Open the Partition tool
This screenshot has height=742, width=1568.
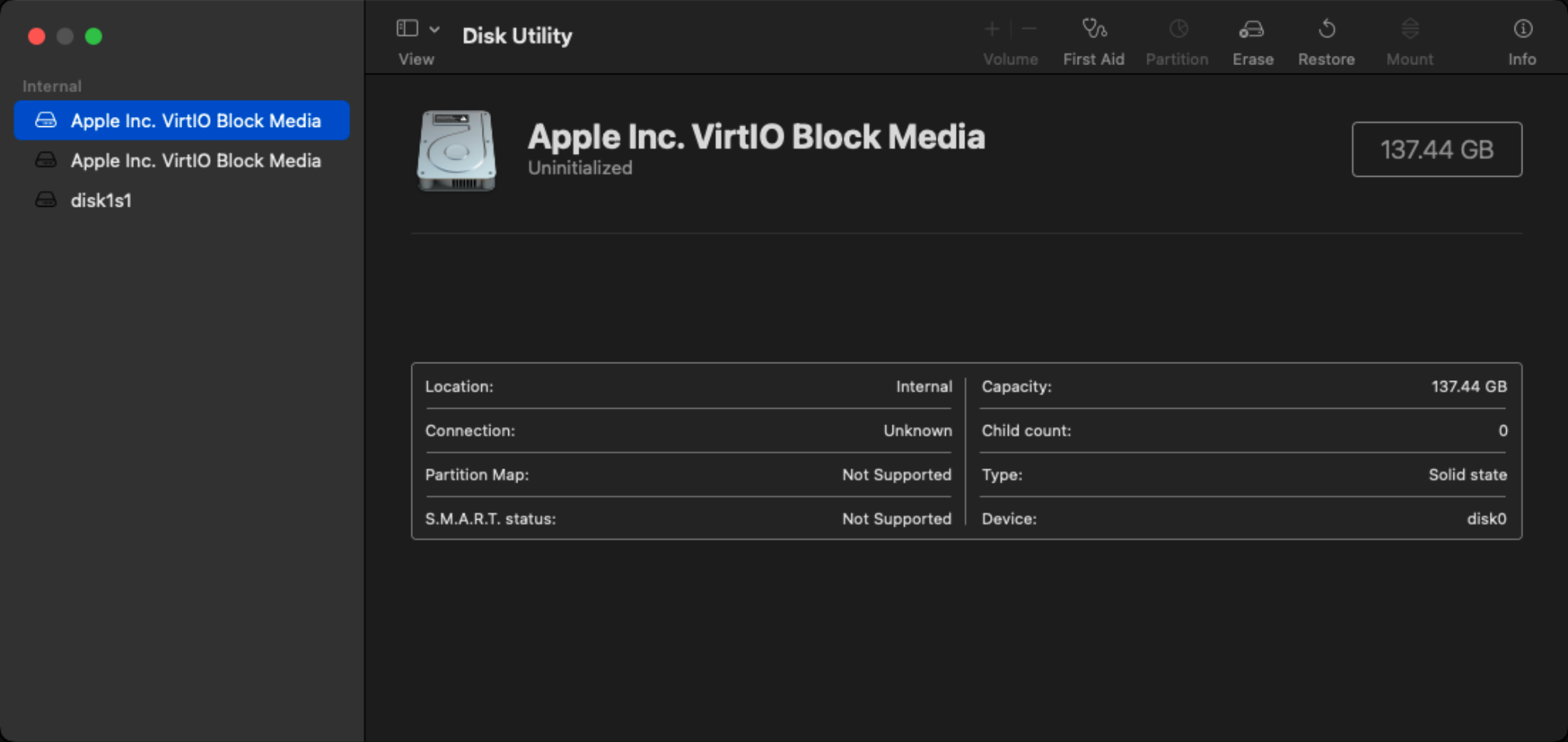[x=1176, y=39]
